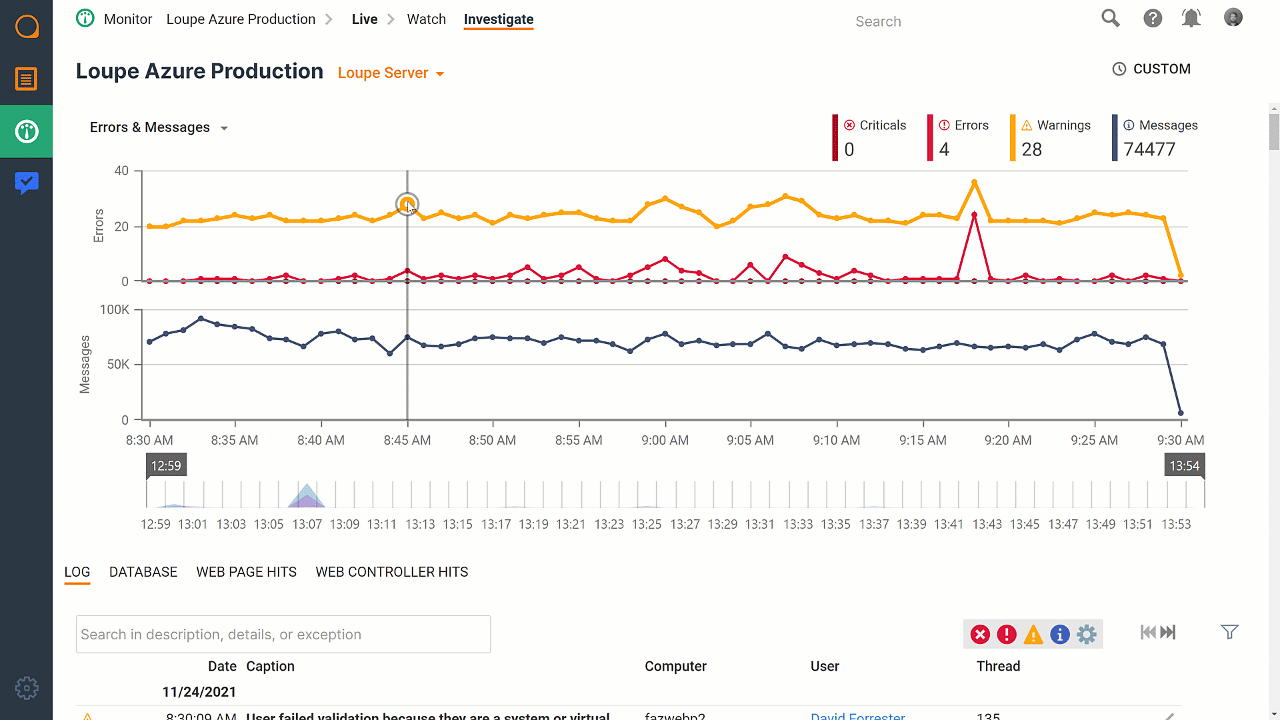Switch to the Live view

tap(365, 19)
